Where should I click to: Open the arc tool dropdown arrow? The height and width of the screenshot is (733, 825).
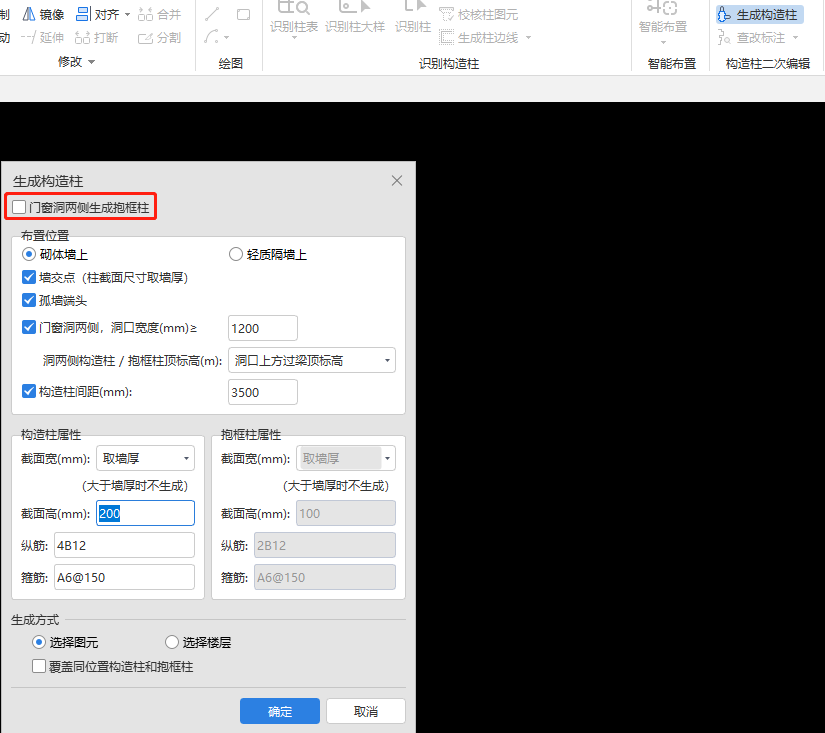pyautogui.click(x=227, y=37)
